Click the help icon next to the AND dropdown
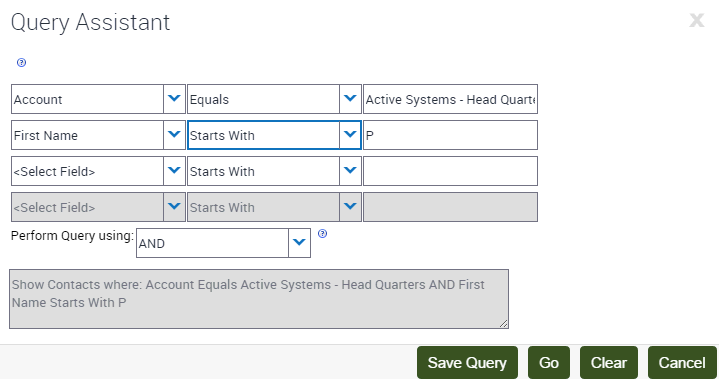This screenshot has width=719, height=379. click(322, 234)
